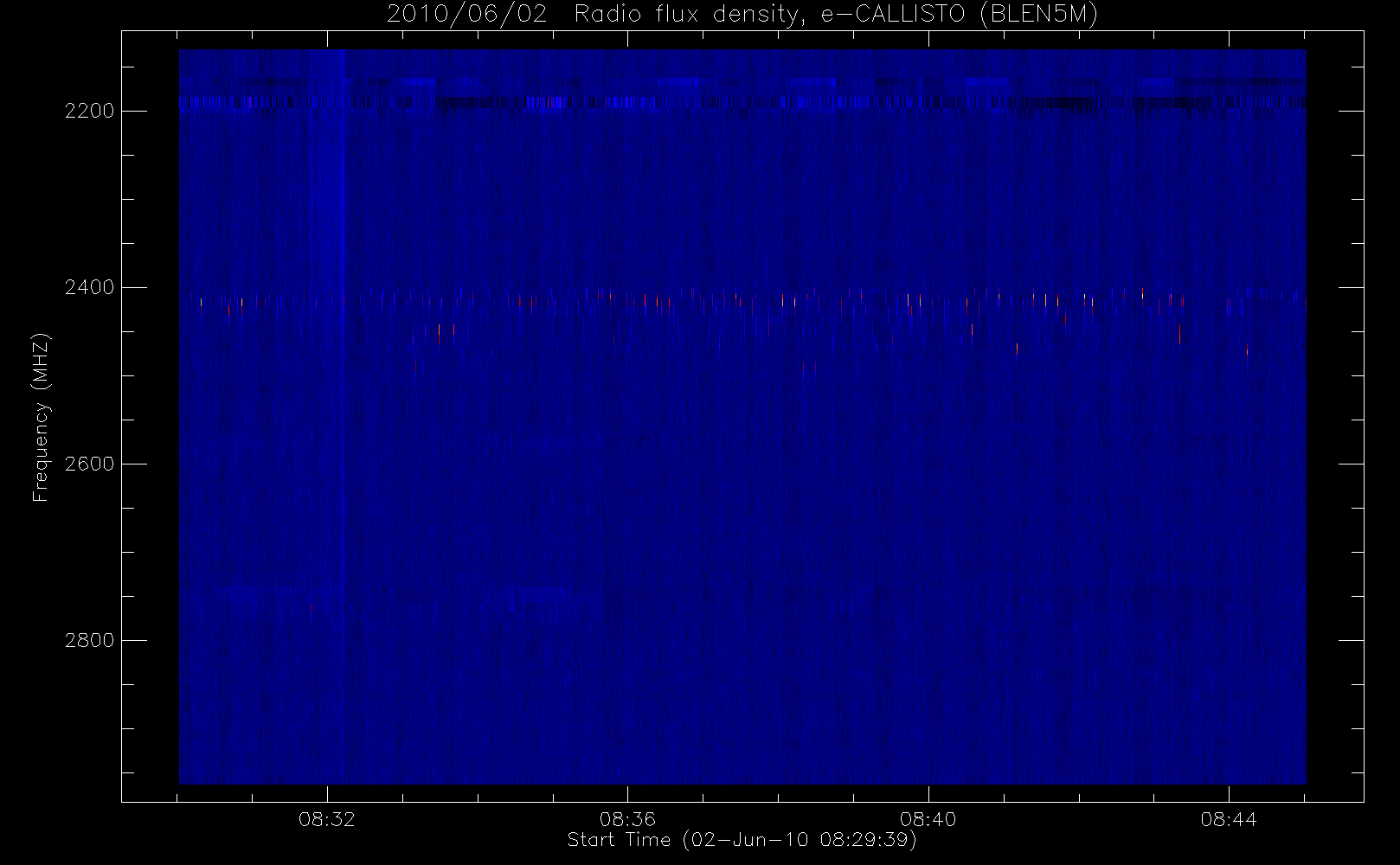
Task: Click the '08:32' time axis label
Action: [x=327, y=819]
